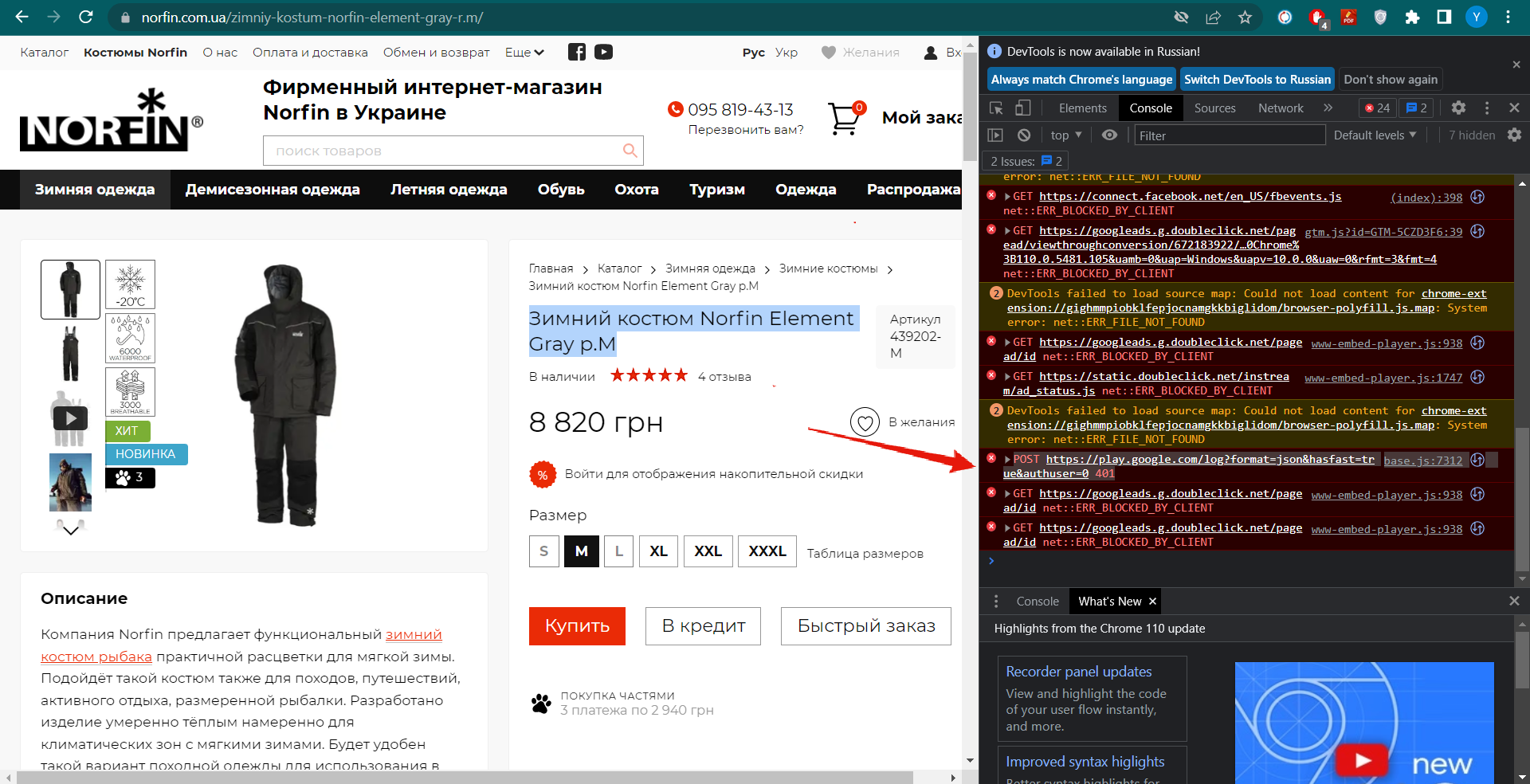
Task: Click В кредит button
Action: 704,625
